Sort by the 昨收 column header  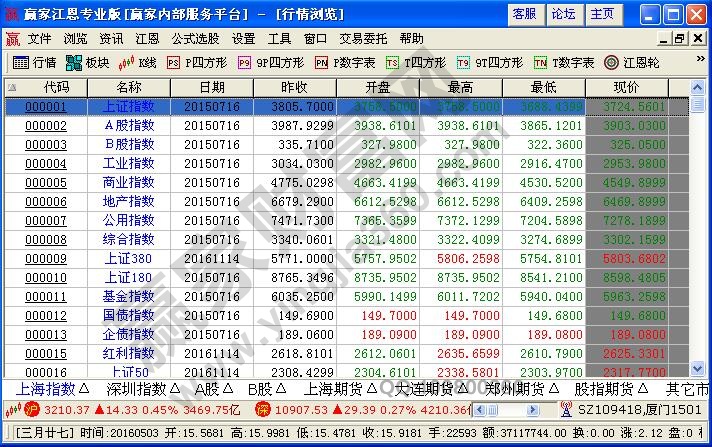point(295,87)
